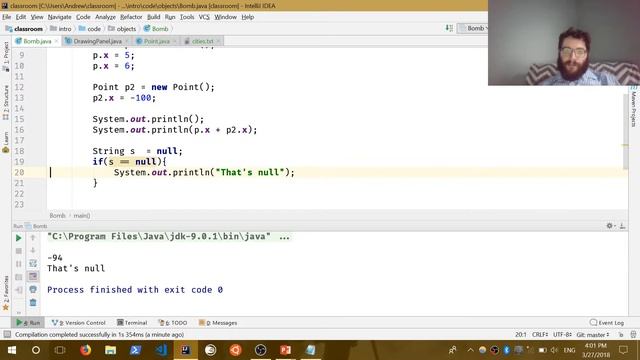Click code folder in navigation bar
This screenshot has height=360, width=640.
point(90,29)
